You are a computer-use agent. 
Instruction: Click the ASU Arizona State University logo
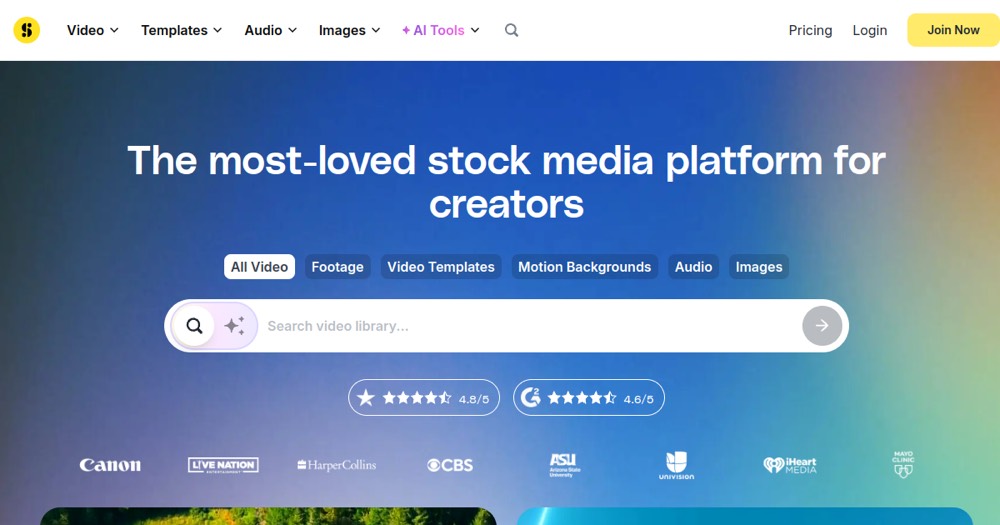pos(564,465)
